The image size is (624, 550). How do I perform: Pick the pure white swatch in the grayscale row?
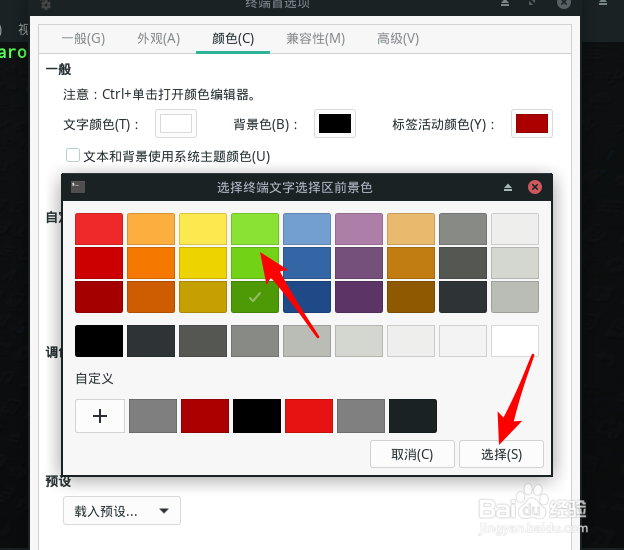pyautogui.click(x=515, y=341)
